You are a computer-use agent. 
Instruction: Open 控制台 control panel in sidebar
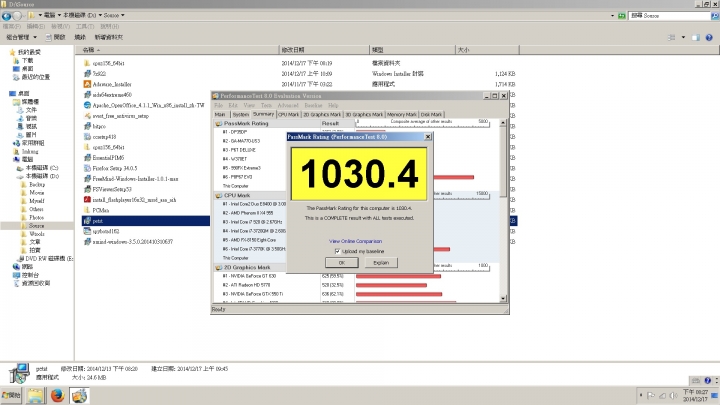(x=16, y=275)
